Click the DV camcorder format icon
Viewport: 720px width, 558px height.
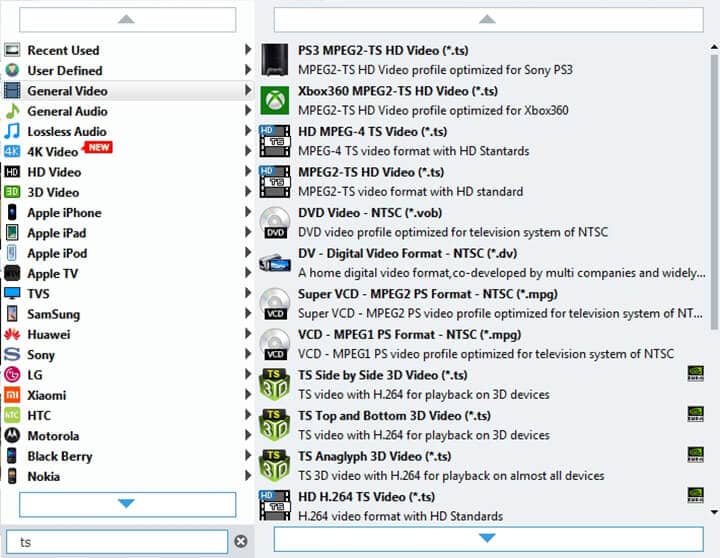click(x=275, y=263)
